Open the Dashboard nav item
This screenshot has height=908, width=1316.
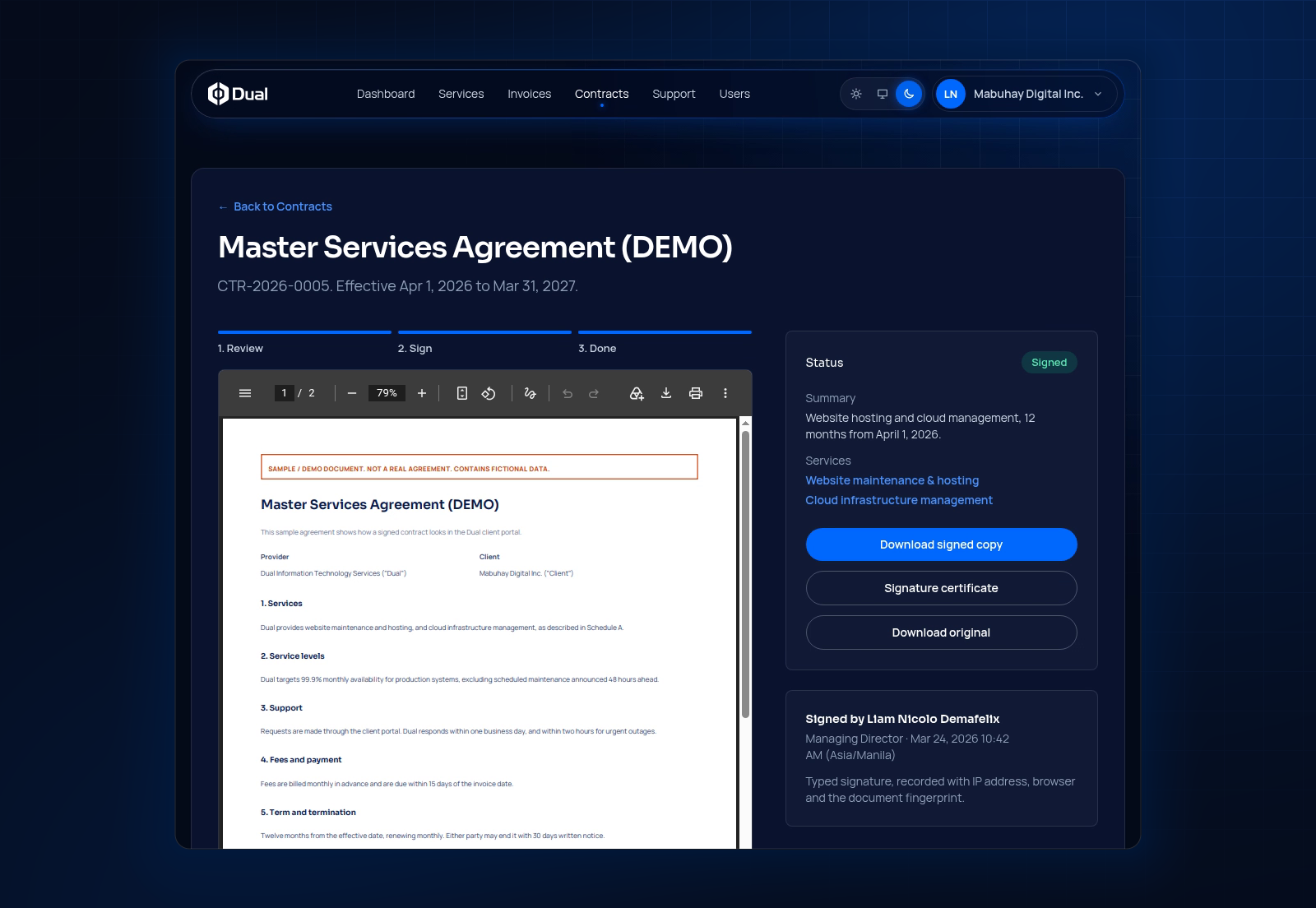[386, 94]
